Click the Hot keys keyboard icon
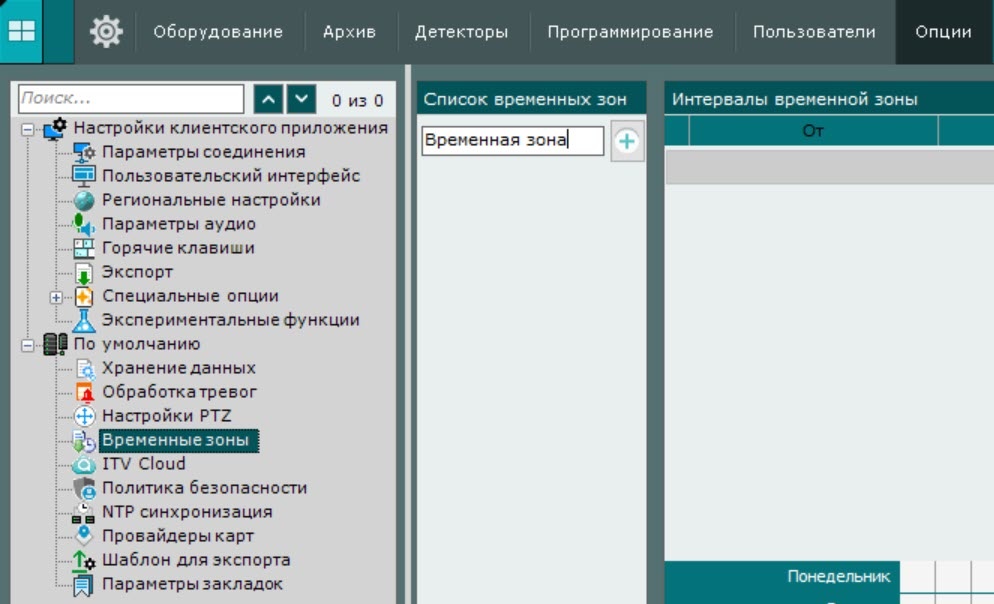This screenshot has height=604, width=994. click(85, 248)
